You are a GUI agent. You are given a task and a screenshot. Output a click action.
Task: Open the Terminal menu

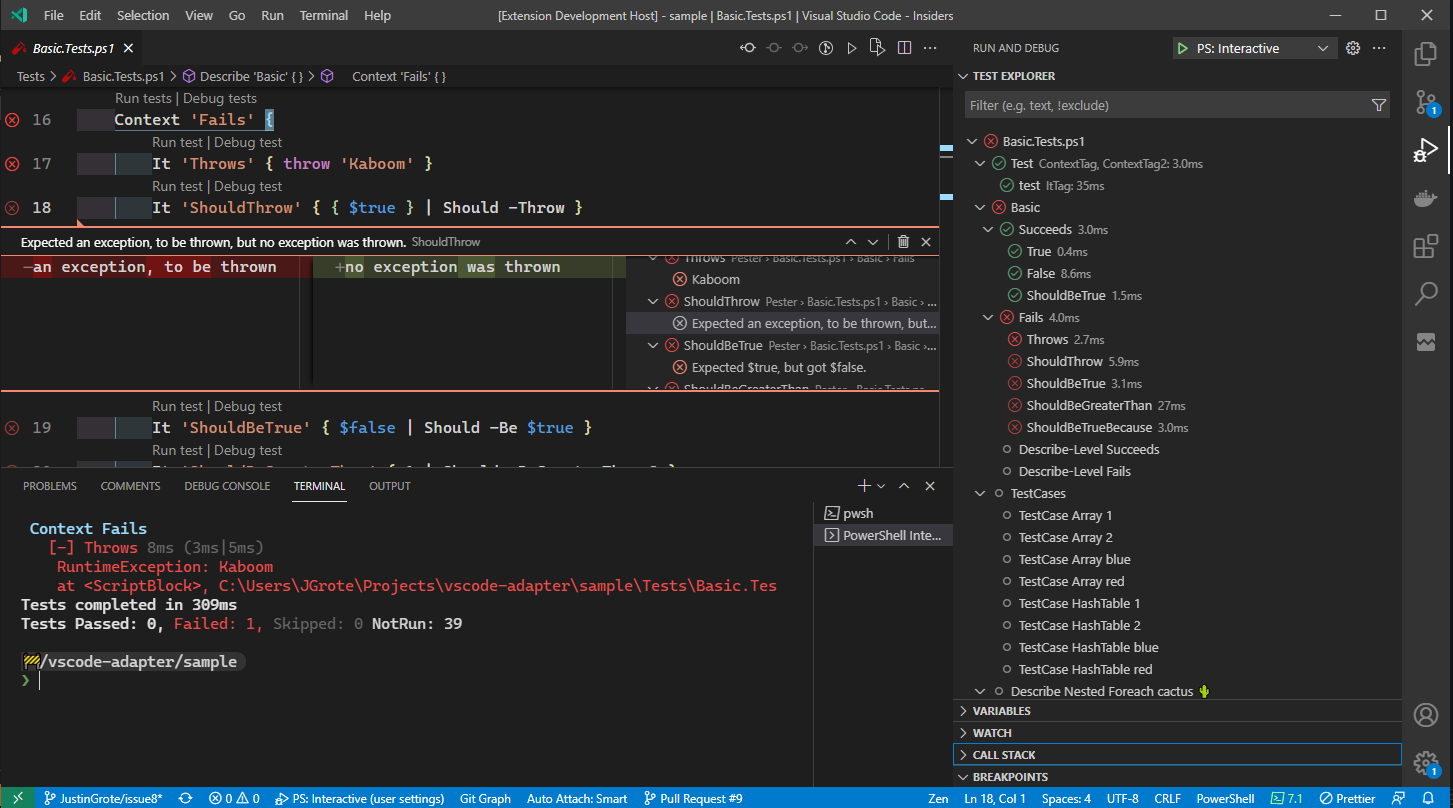tap(324, 16)
